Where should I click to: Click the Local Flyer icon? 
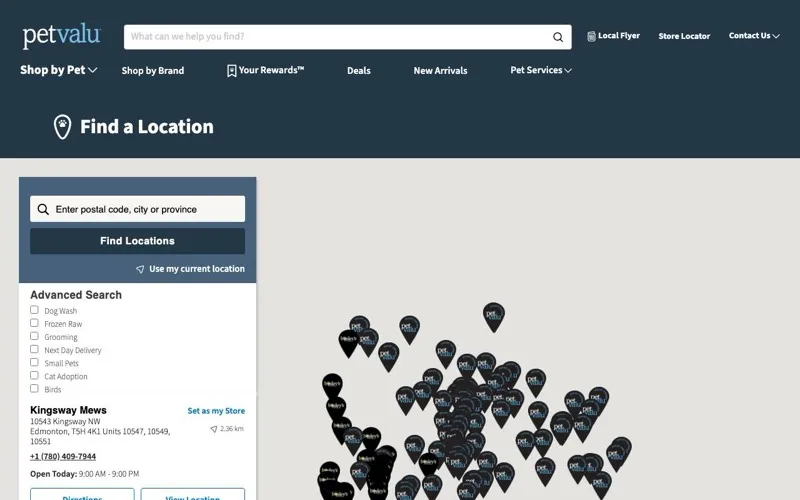(x=591, y=36)
